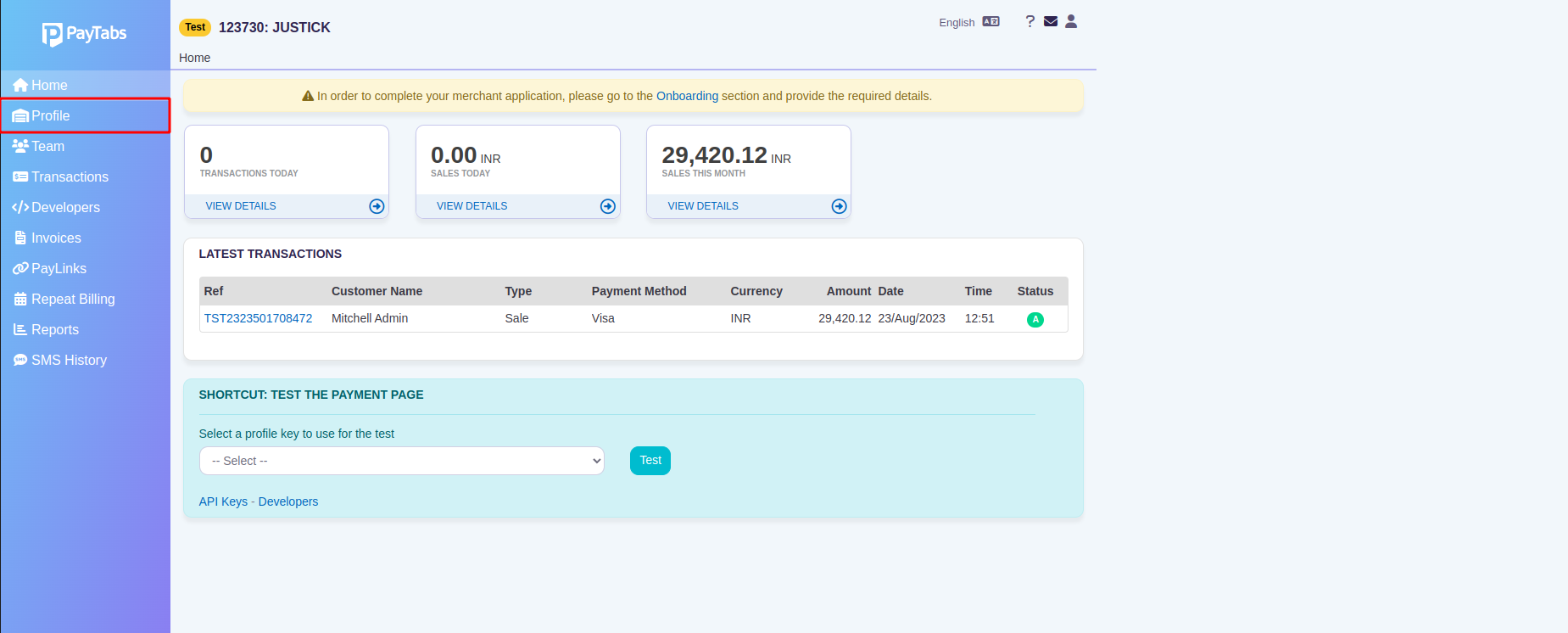This screenshot has height=633, width=1568.
Task: Open Developers in the sidebar
Action: point(85,207)
